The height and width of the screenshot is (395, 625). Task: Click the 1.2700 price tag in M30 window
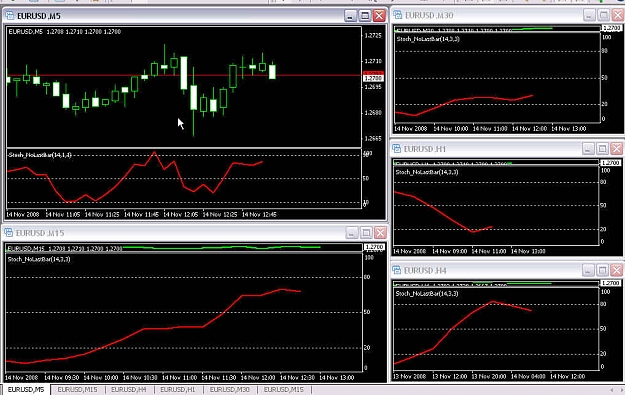tap(611, 28)
